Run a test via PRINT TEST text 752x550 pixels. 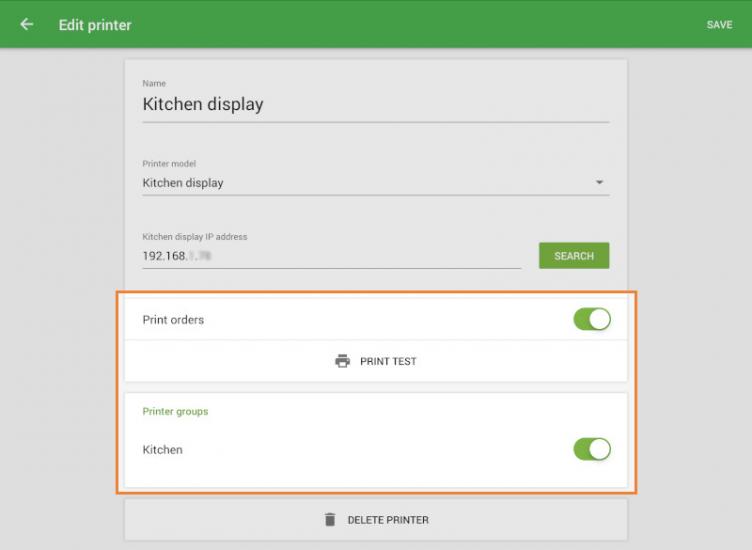(x=388, y=362)
